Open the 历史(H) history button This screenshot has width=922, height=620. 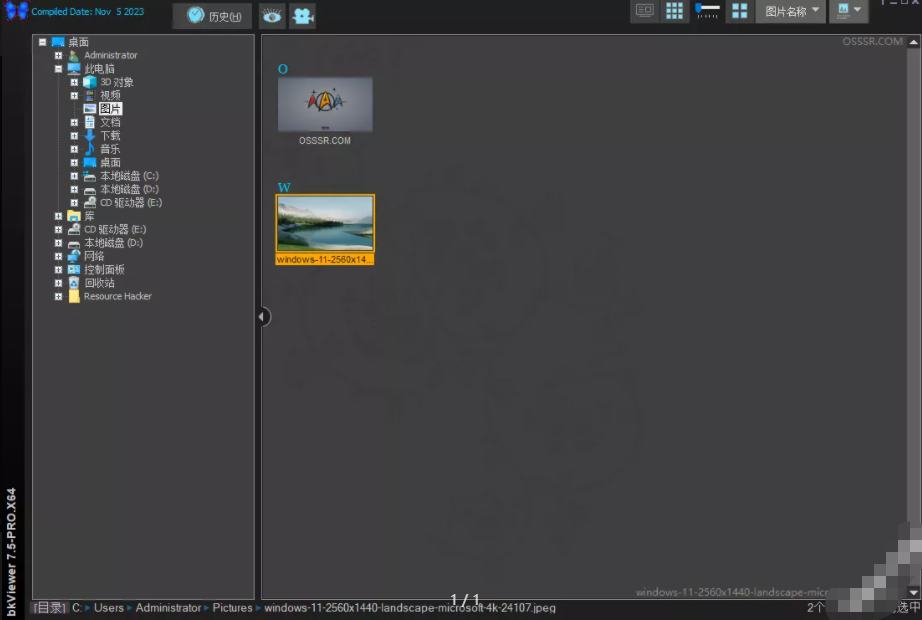click(213, 16)
